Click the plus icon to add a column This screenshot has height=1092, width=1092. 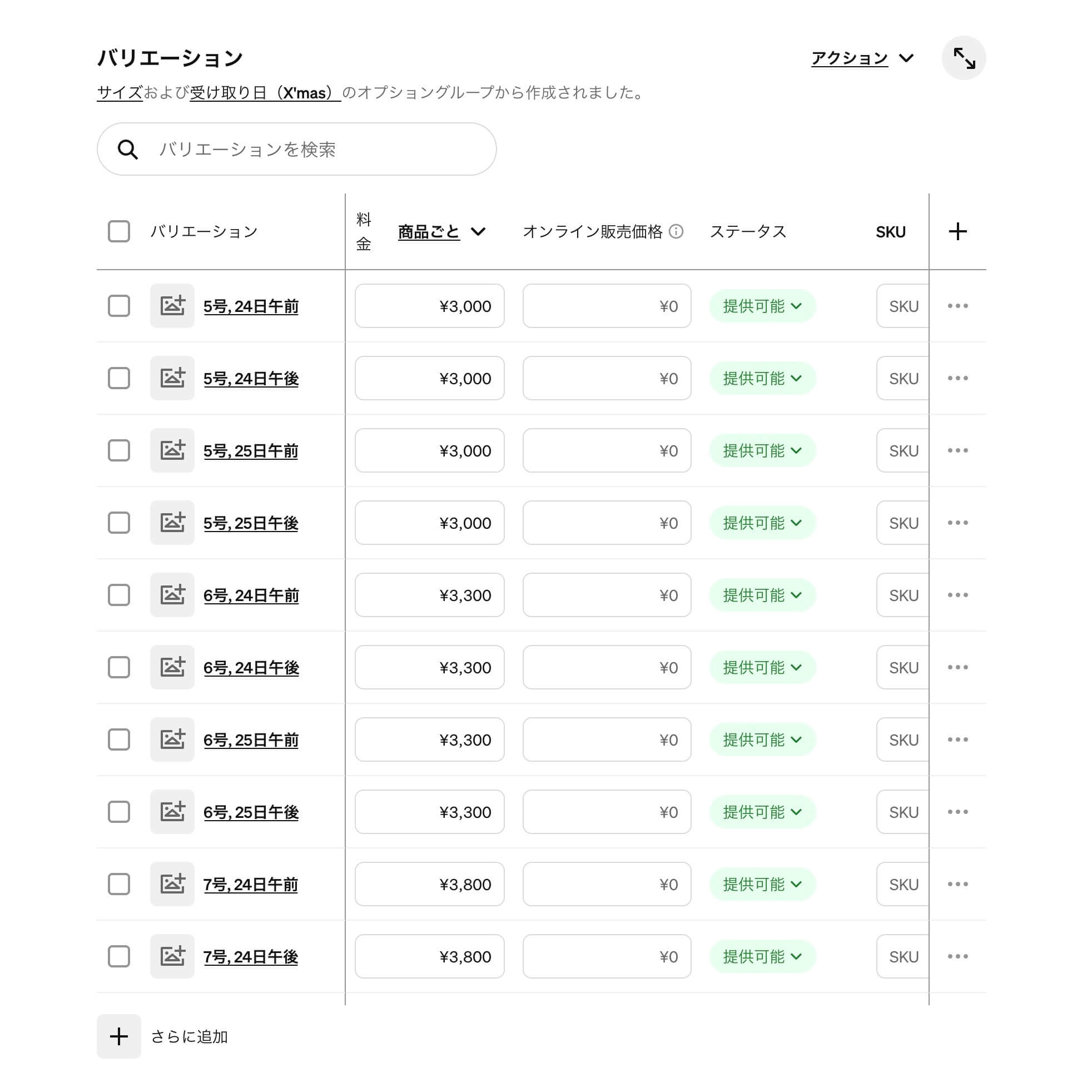(x=957, y=231)
